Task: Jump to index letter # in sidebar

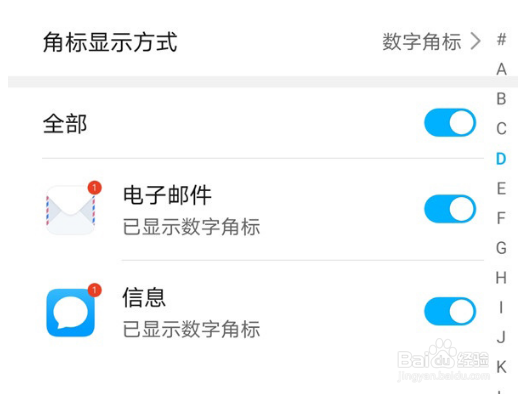Action: tap(501, 40)
